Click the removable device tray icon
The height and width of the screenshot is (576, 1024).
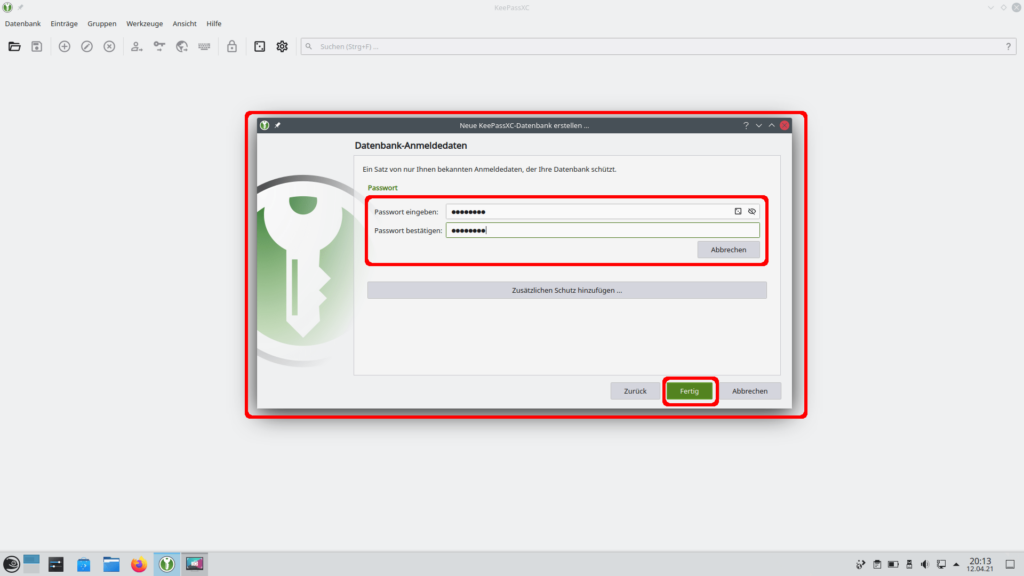tap(909, 564)
